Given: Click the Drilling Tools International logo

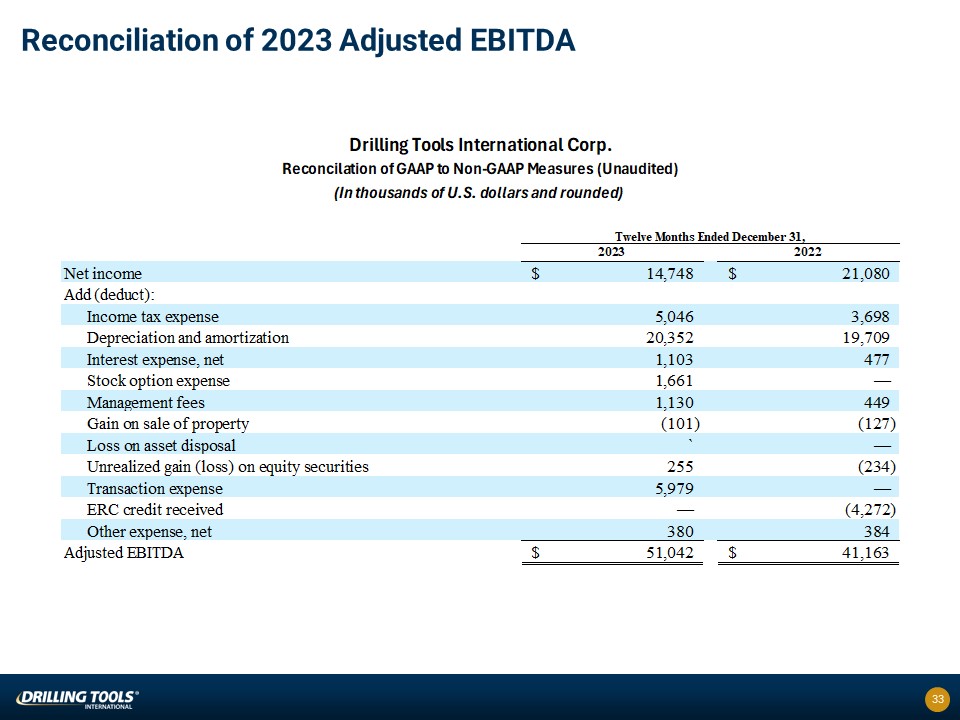Looking at the screenshot, I should pyautogui.click(x=78, y=699).
